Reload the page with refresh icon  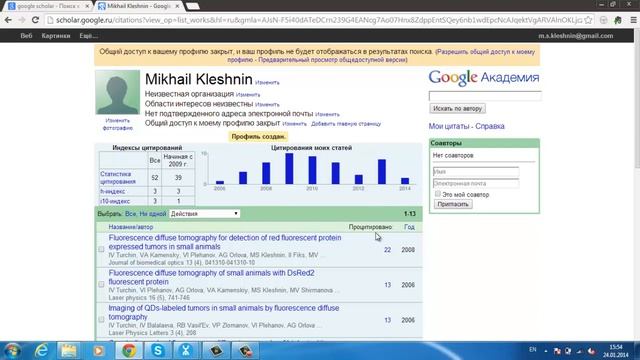(x=36, y=20)
